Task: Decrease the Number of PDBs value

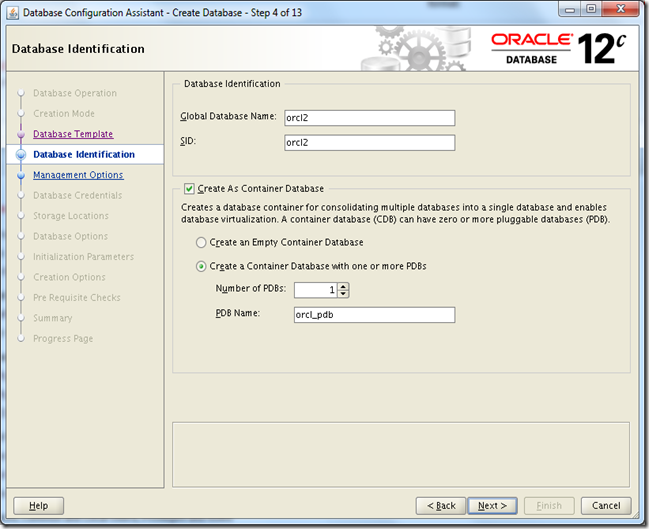Action: (x=343, y=294)
